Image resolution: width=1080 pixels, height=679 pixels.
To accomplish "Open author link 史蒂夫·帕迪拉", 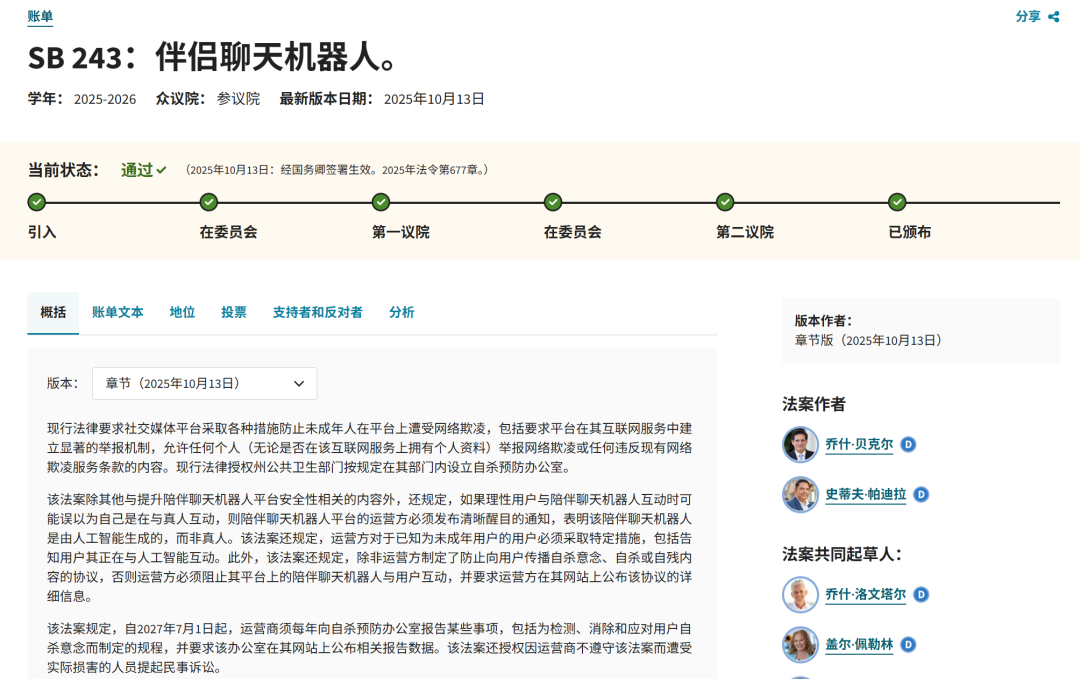I will click(866, 494).
